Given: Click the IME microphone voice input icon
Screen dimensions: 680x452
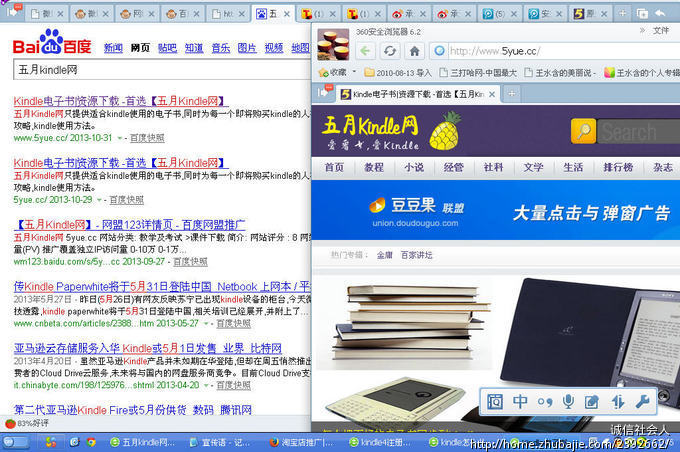Looking at the screenshot, I should pos(568,402).
